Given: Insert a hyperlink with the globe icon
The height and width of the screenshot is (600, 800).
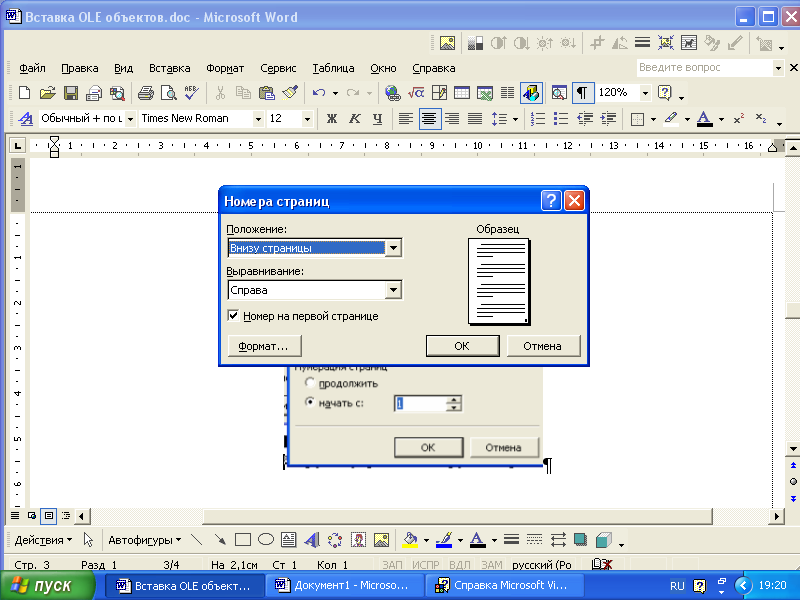Looking at the screenshot, I should pyautogui.click(x=392, y=93).
